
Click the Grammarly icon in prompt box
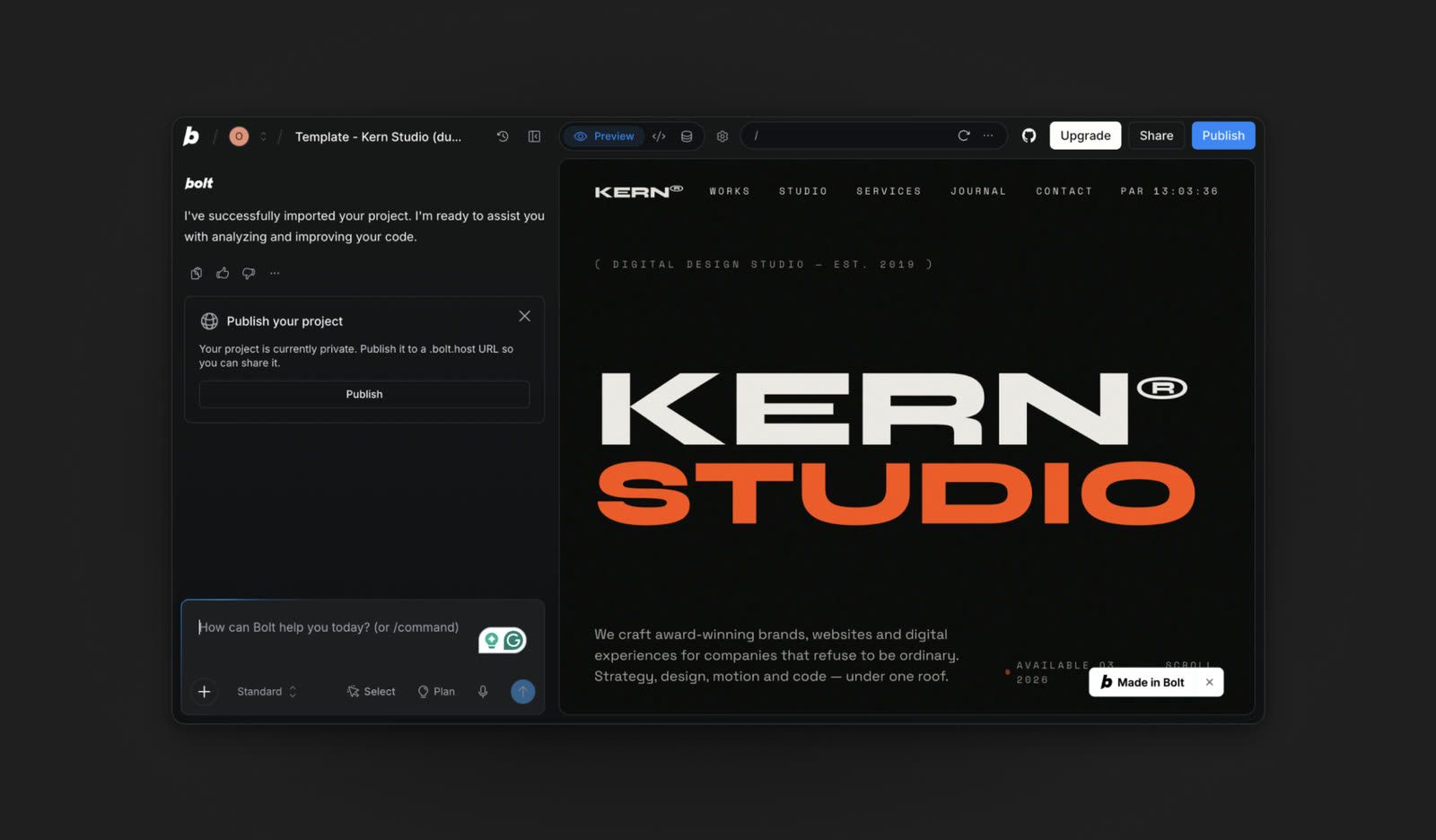514,640
